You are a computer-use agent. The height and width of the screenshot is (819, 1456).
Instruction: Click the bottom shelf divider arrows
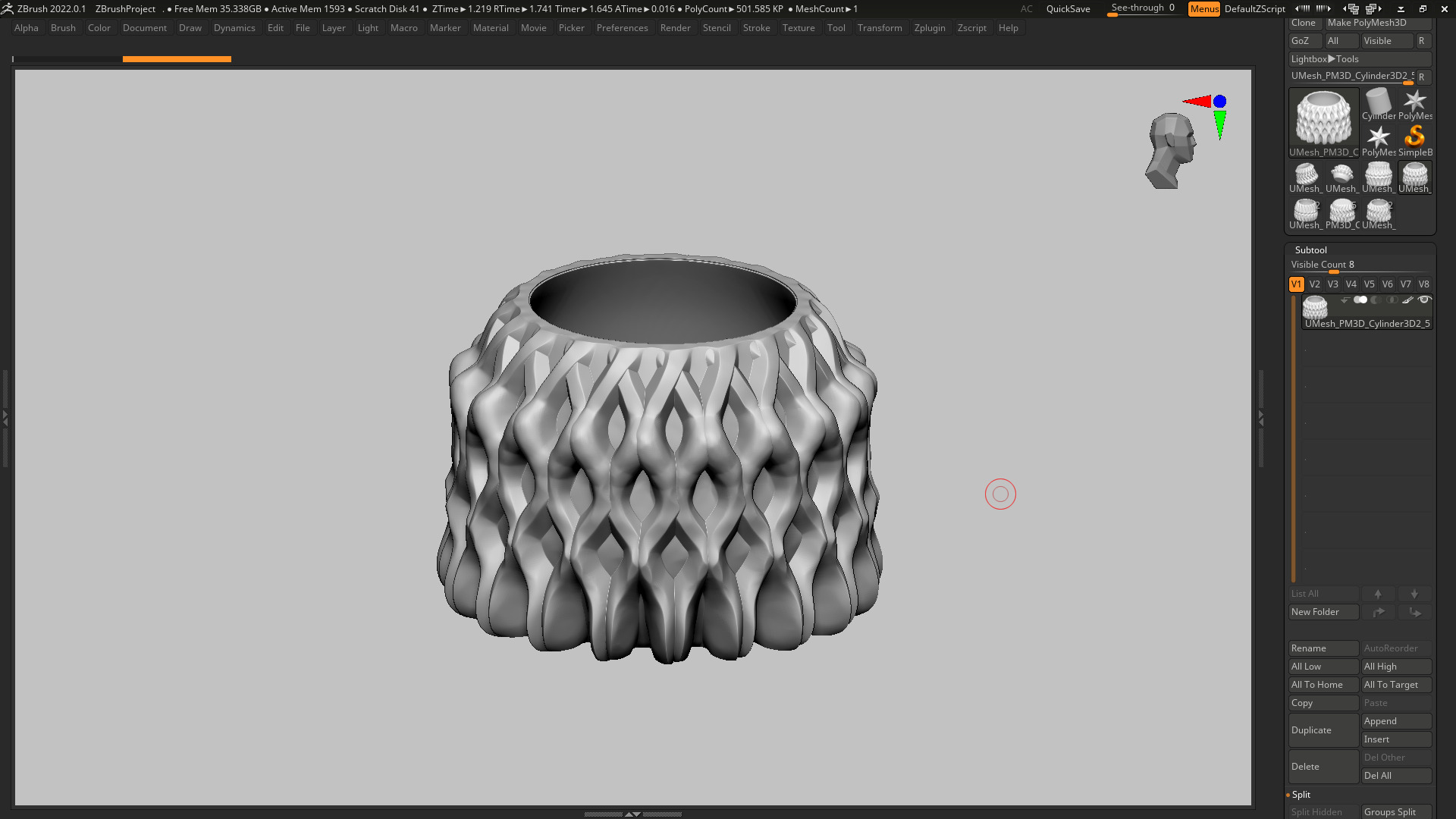click(x=632, y=814)
